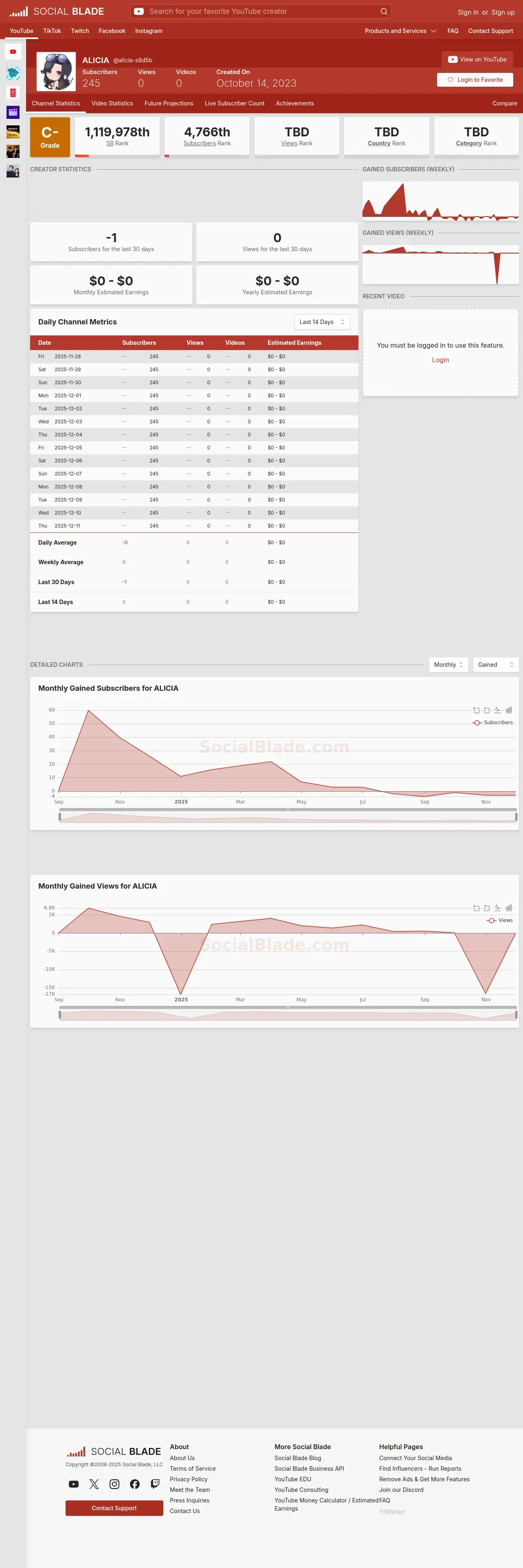
Task: Click the zoom reset icon on Subscribers chart
Action: (486, 710)
